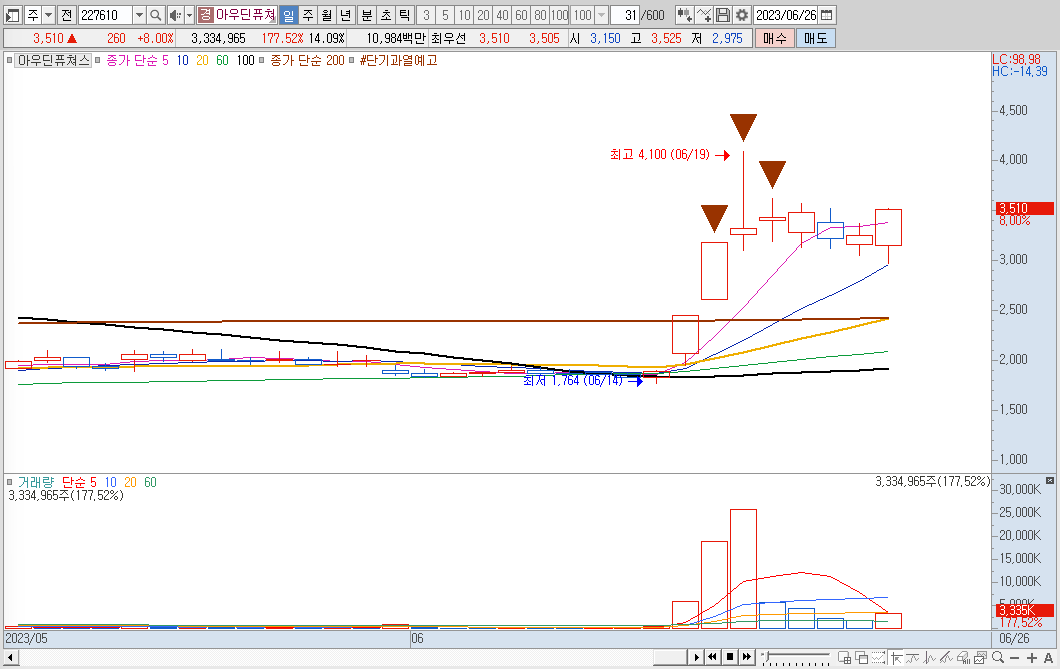1060x669 pixels.
Task: Click the multi-chart grid icon
Action: [844, 658]
